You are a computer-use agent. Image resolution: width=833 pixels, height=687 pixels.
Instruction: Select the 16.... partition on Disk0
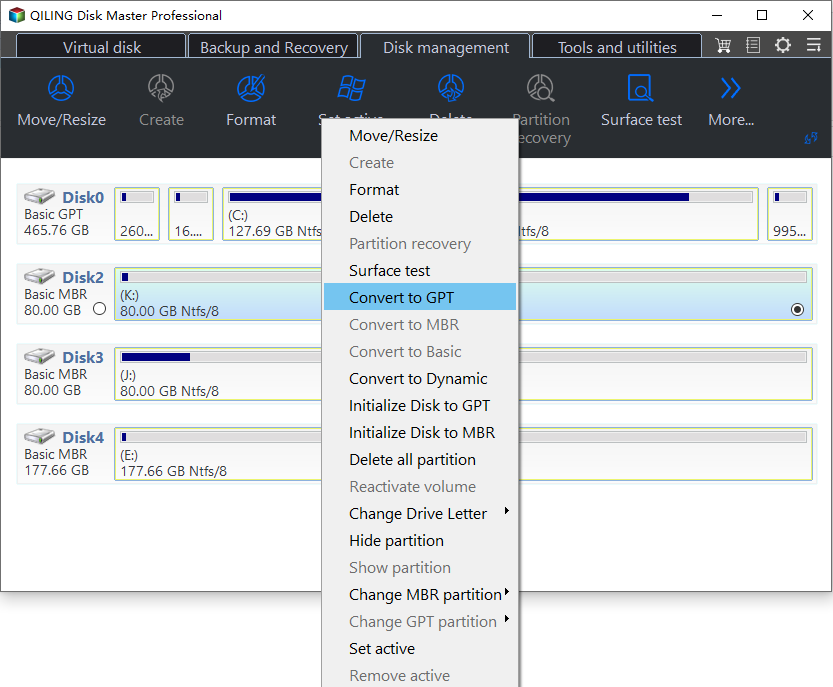[191, 214]
